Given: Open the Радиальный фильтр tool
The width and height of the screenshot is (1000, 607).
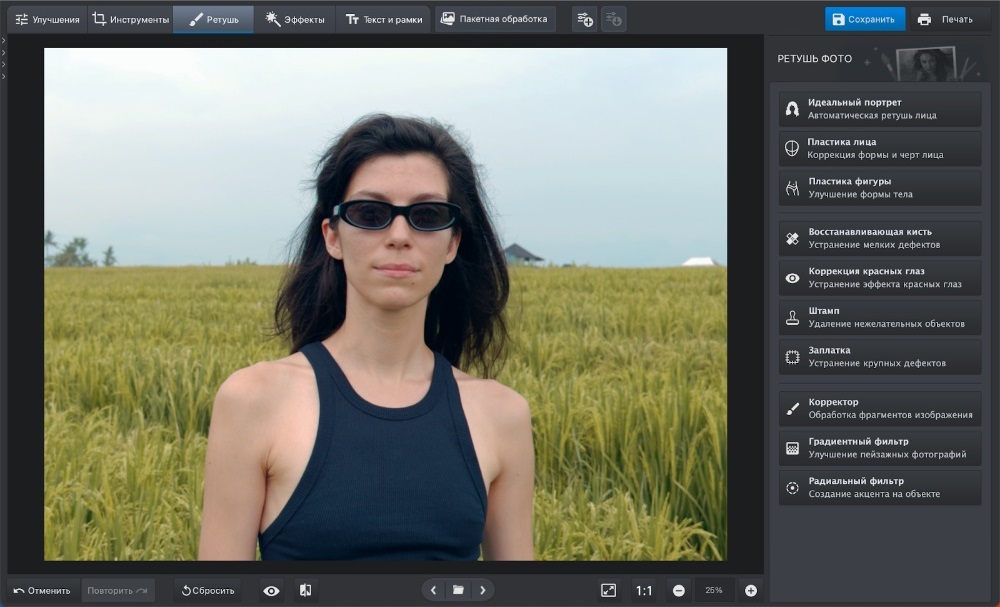Looking at the screenshot, I should click(879, 487).
